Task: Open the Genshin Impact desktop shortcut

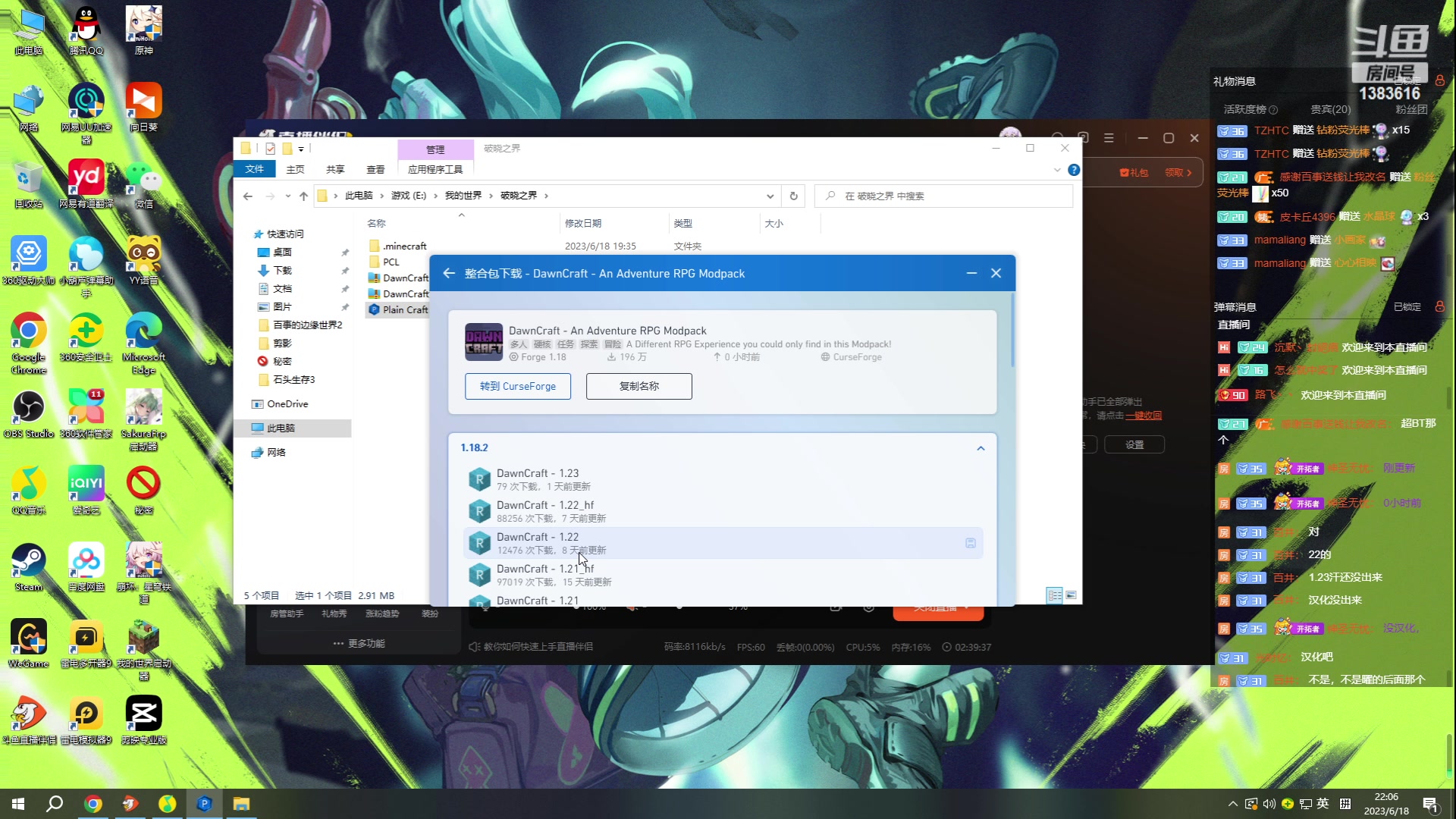Action: (x=144, y=30)
